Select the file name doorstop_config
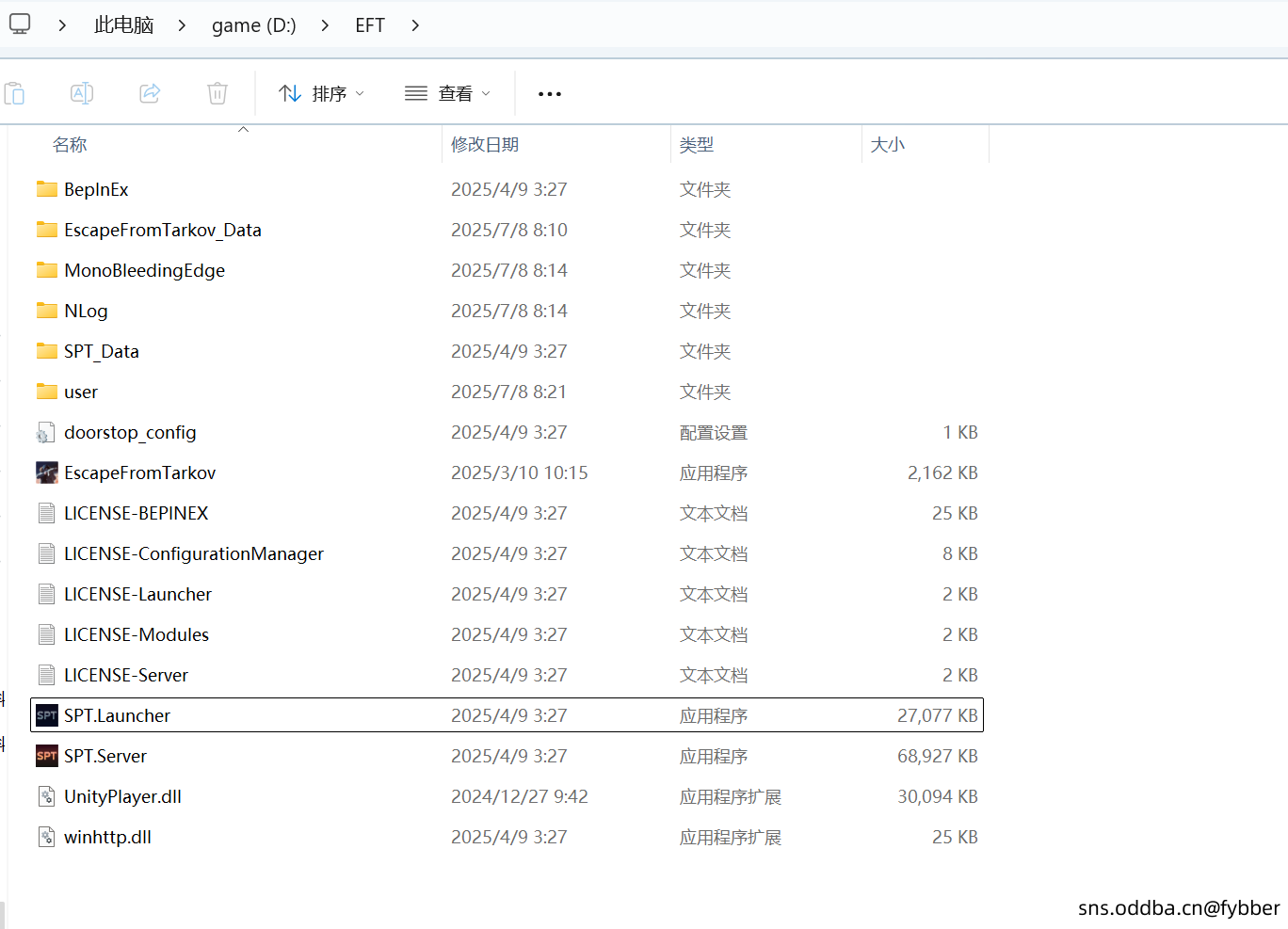This screenshot has height=929, width=1288. [x=130, y=432]
